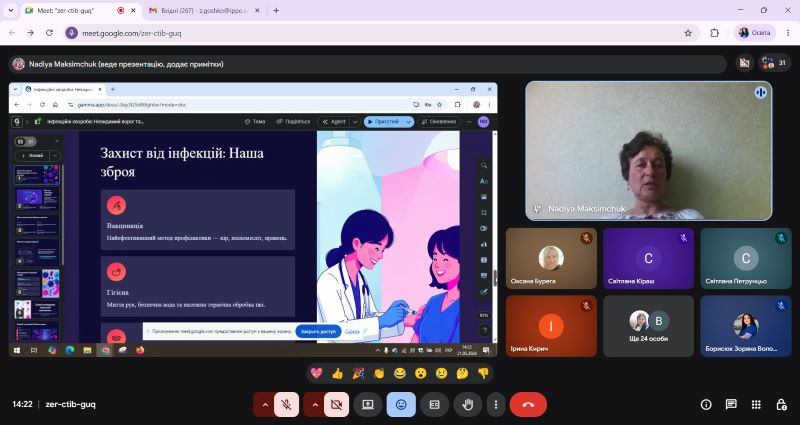This screenshot has height=425, width=800.
Task: Click the blue stop-sharing button in the sharing bar
Action: coord(318,331)
